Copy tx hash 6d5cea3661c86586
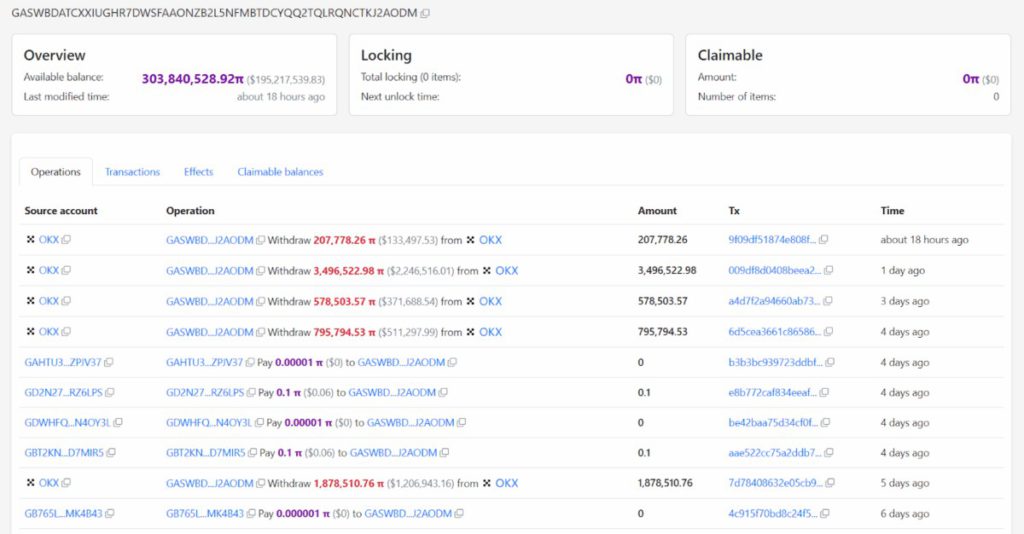Screen dimensions: 1024x534 click(x=828, y=332)
